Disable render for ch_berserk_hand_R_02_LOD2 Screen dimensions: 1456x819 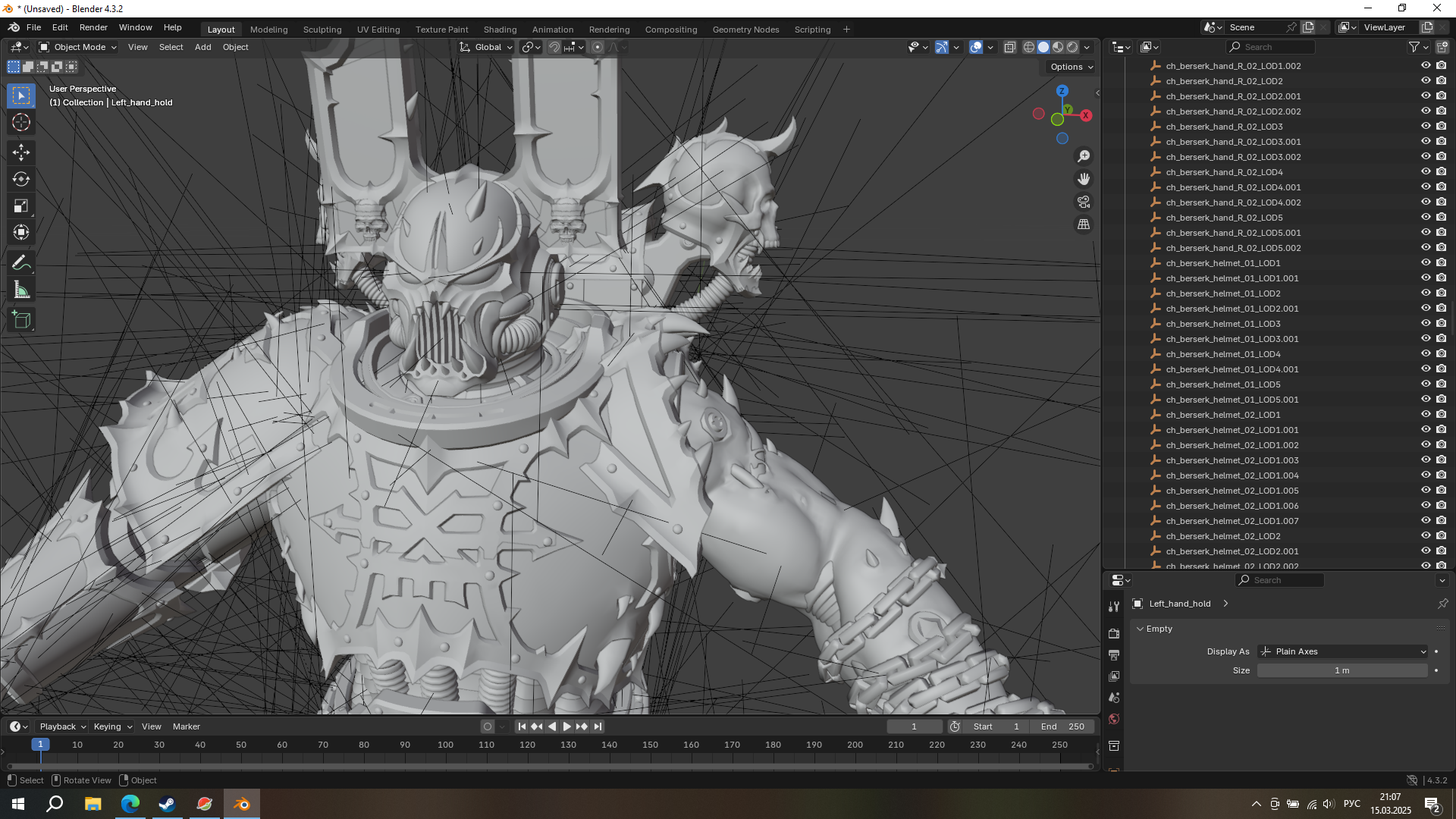tap(1442, 81)
